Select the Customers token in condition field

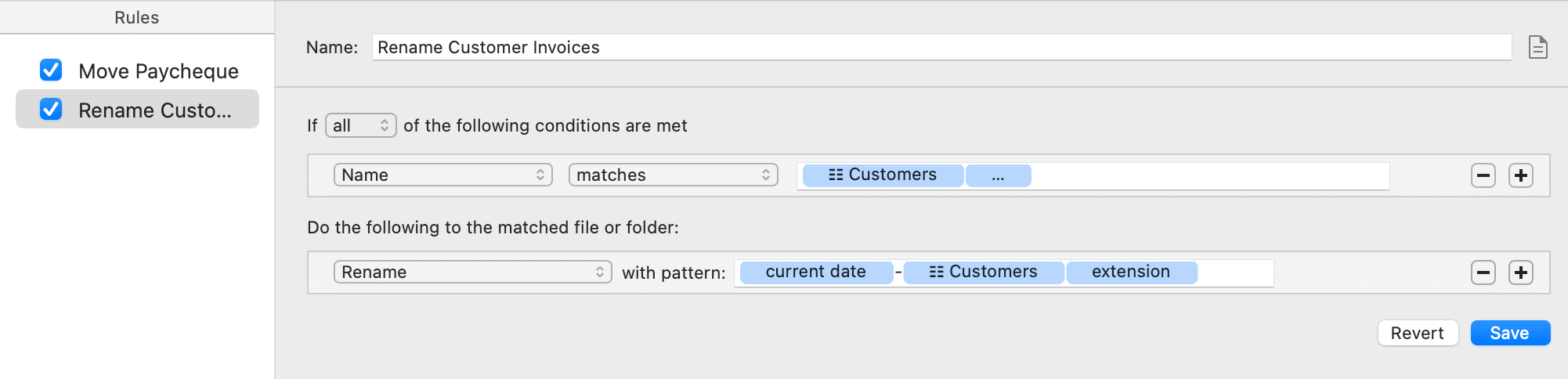883,175
